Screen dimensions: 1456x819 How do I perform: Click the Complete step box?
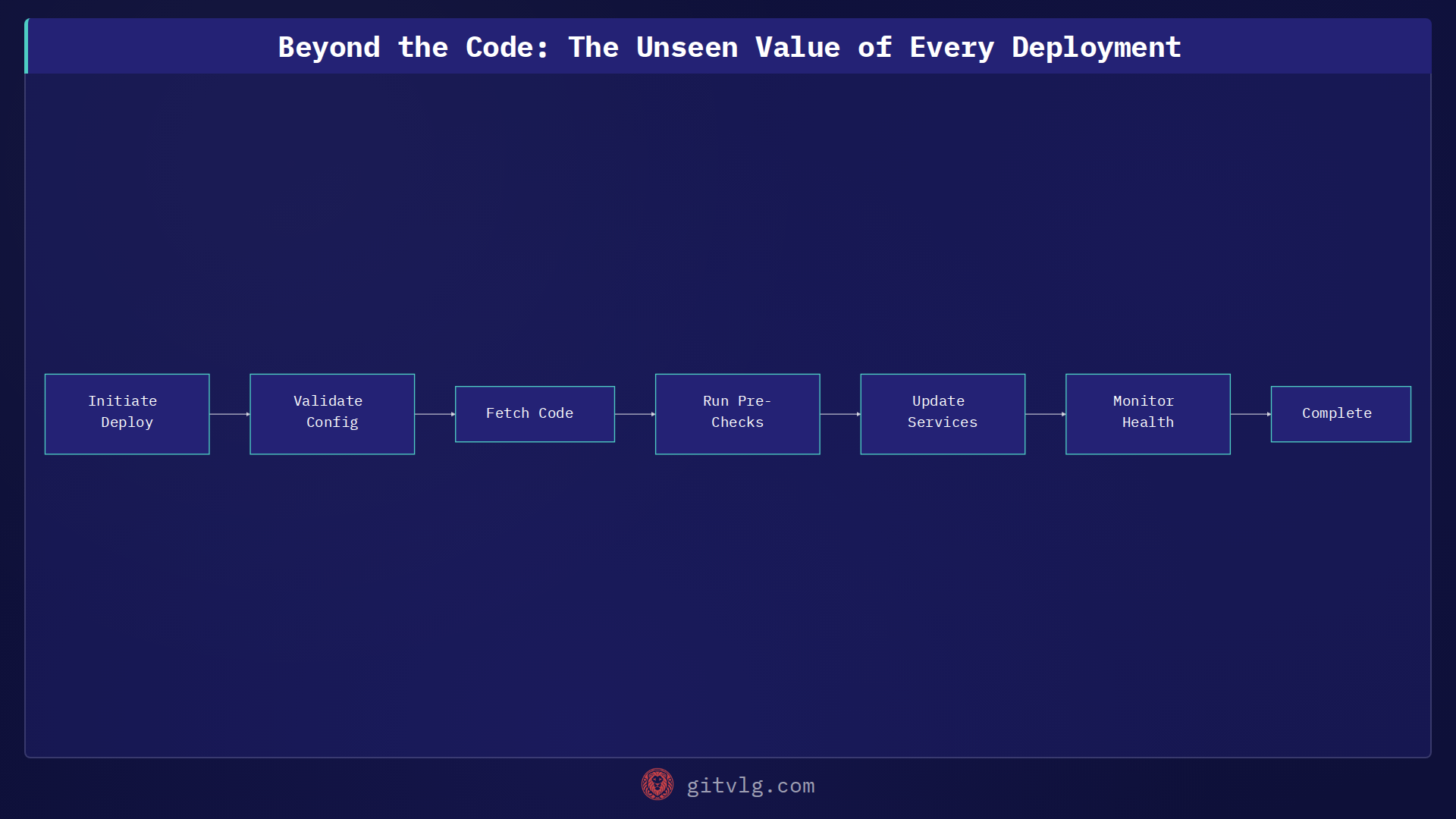click(x=1341, y=414)
